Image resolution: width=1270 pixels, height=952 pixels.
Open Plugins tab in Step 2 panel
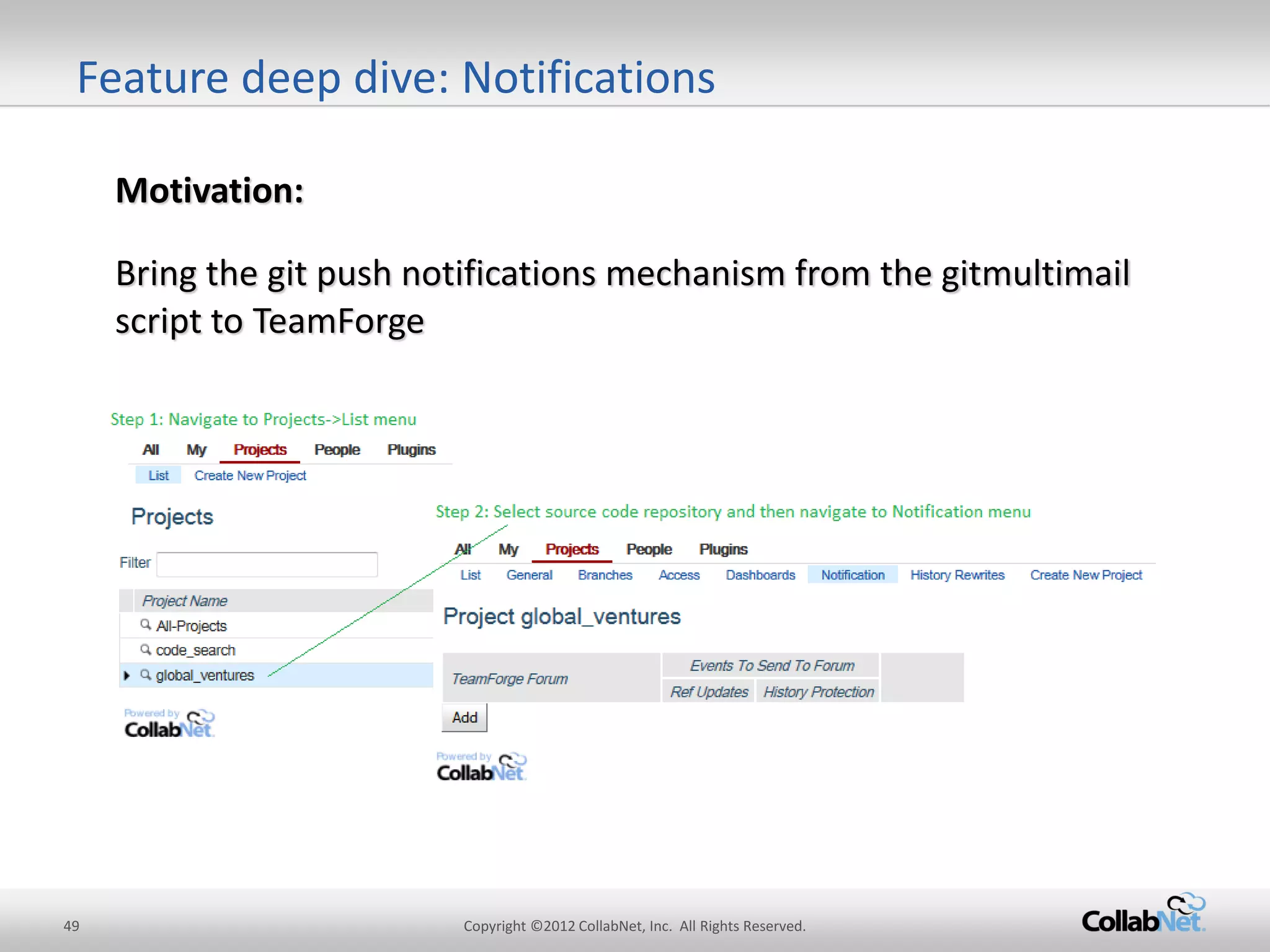pos(723,550)
